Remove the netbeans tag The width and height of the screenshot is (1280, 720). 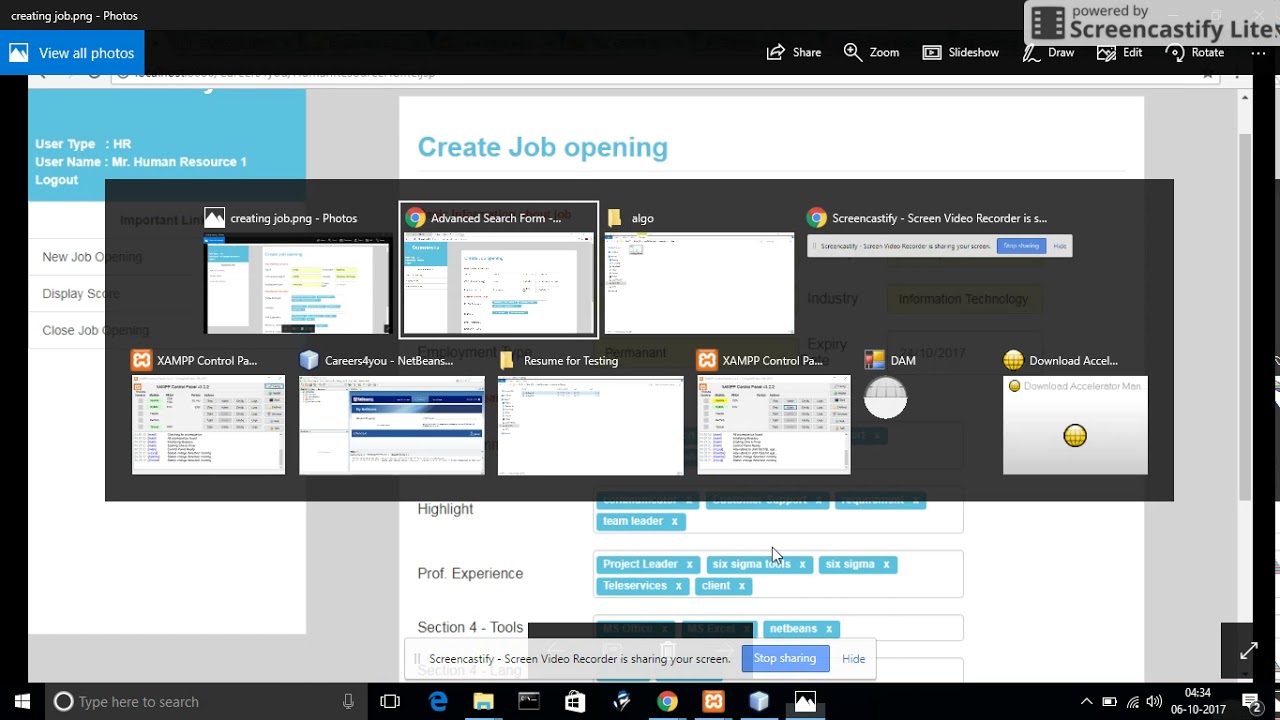(x=828, y=629)
